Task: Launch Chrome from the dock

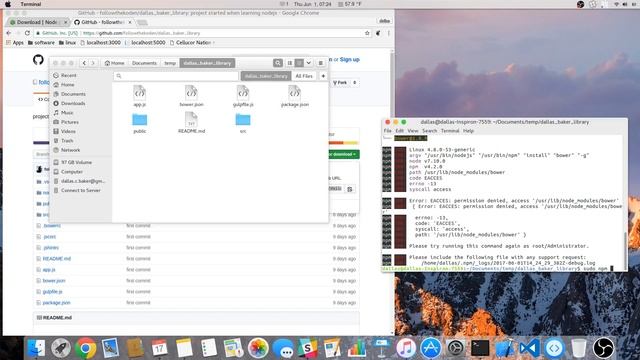Action: click(86, 348)
